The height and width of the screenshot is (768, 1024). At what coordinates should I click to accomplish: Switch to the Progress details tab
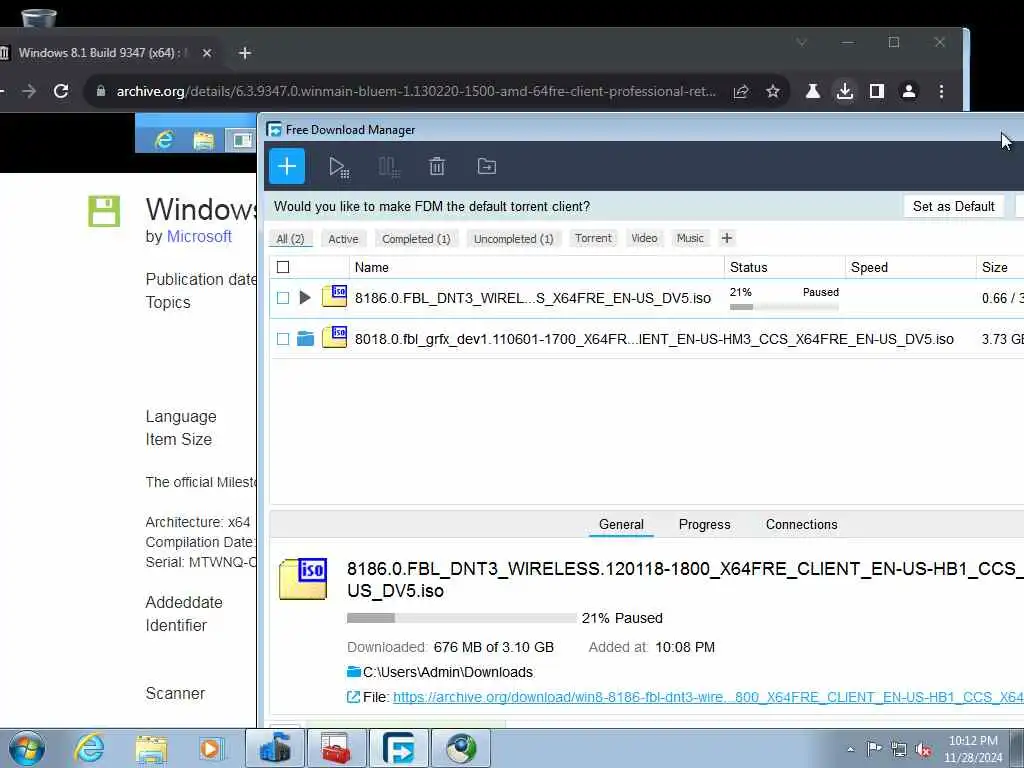pos(705,524)
